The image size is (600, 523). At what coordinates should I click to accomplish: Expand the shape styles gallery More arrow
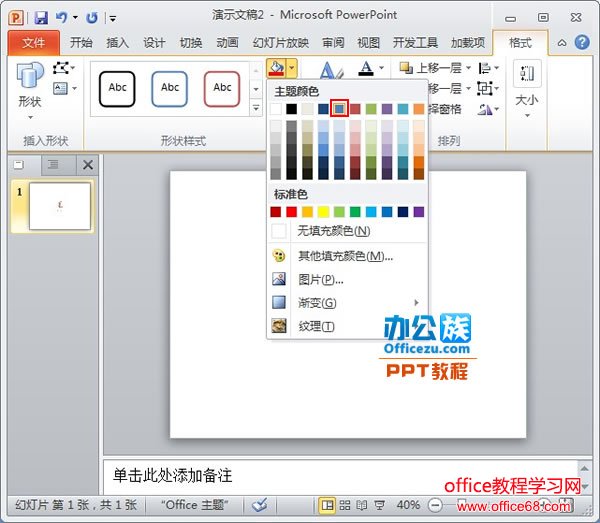tap(256, 108)
